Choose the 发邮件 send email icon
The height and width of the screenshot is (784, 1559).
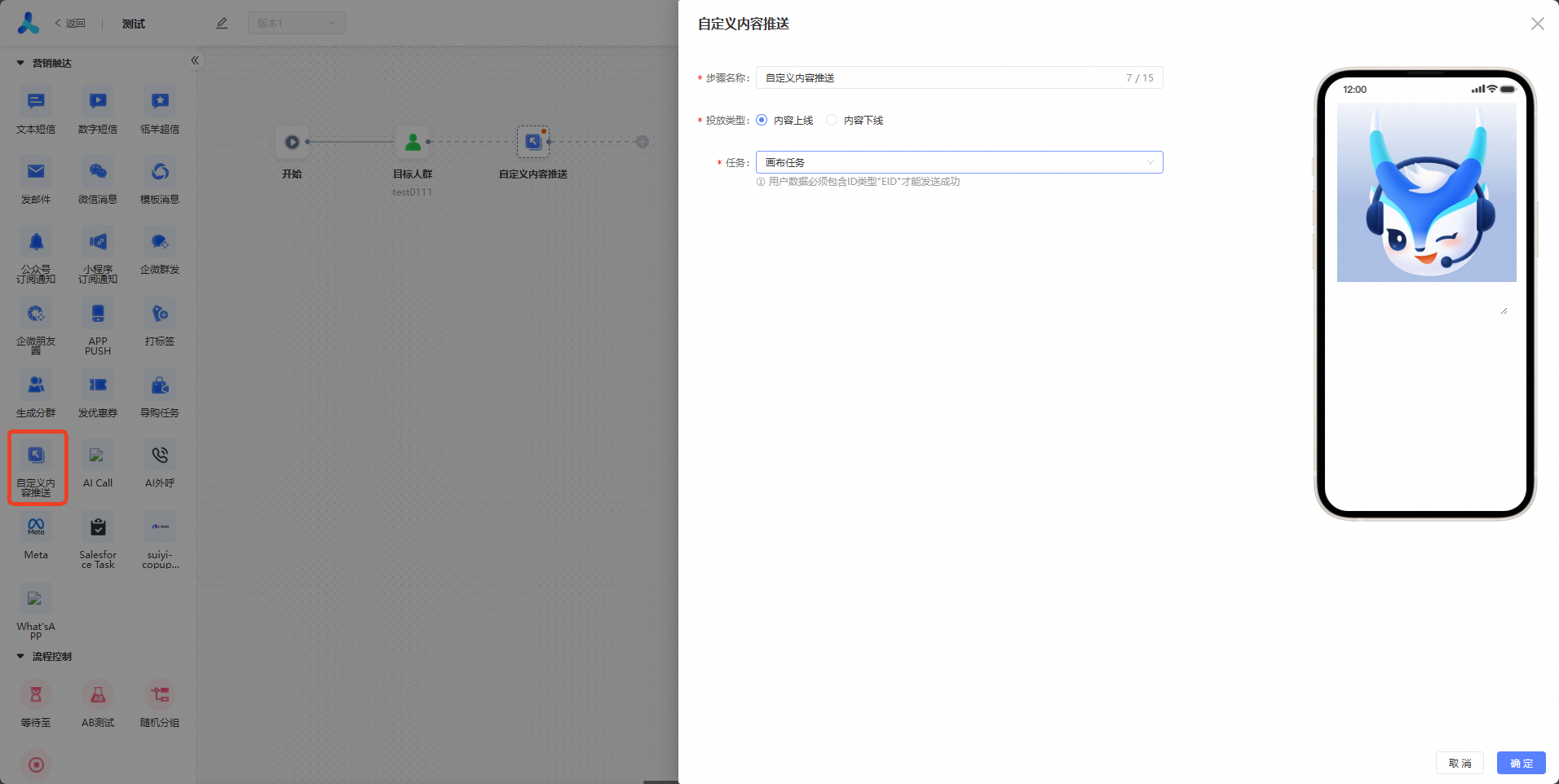pyautogui.click(x=36, y=171)
